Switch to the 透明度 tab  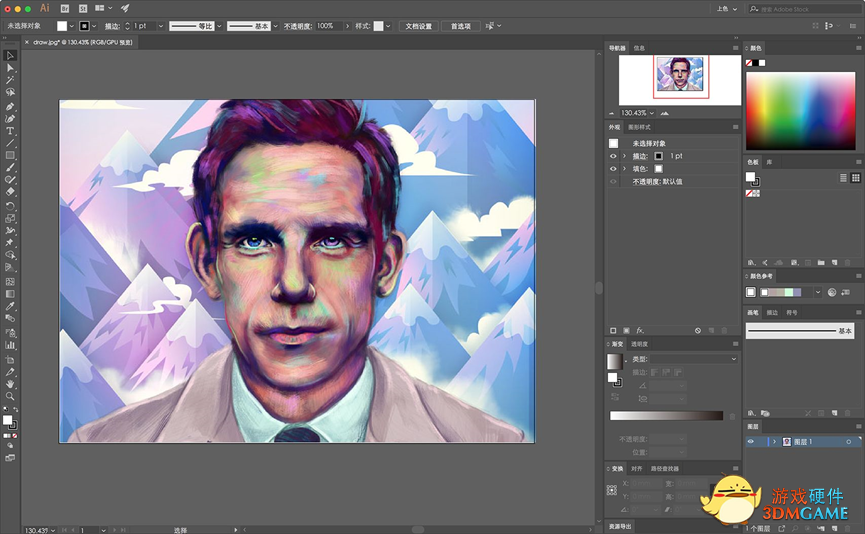point(639,344)
